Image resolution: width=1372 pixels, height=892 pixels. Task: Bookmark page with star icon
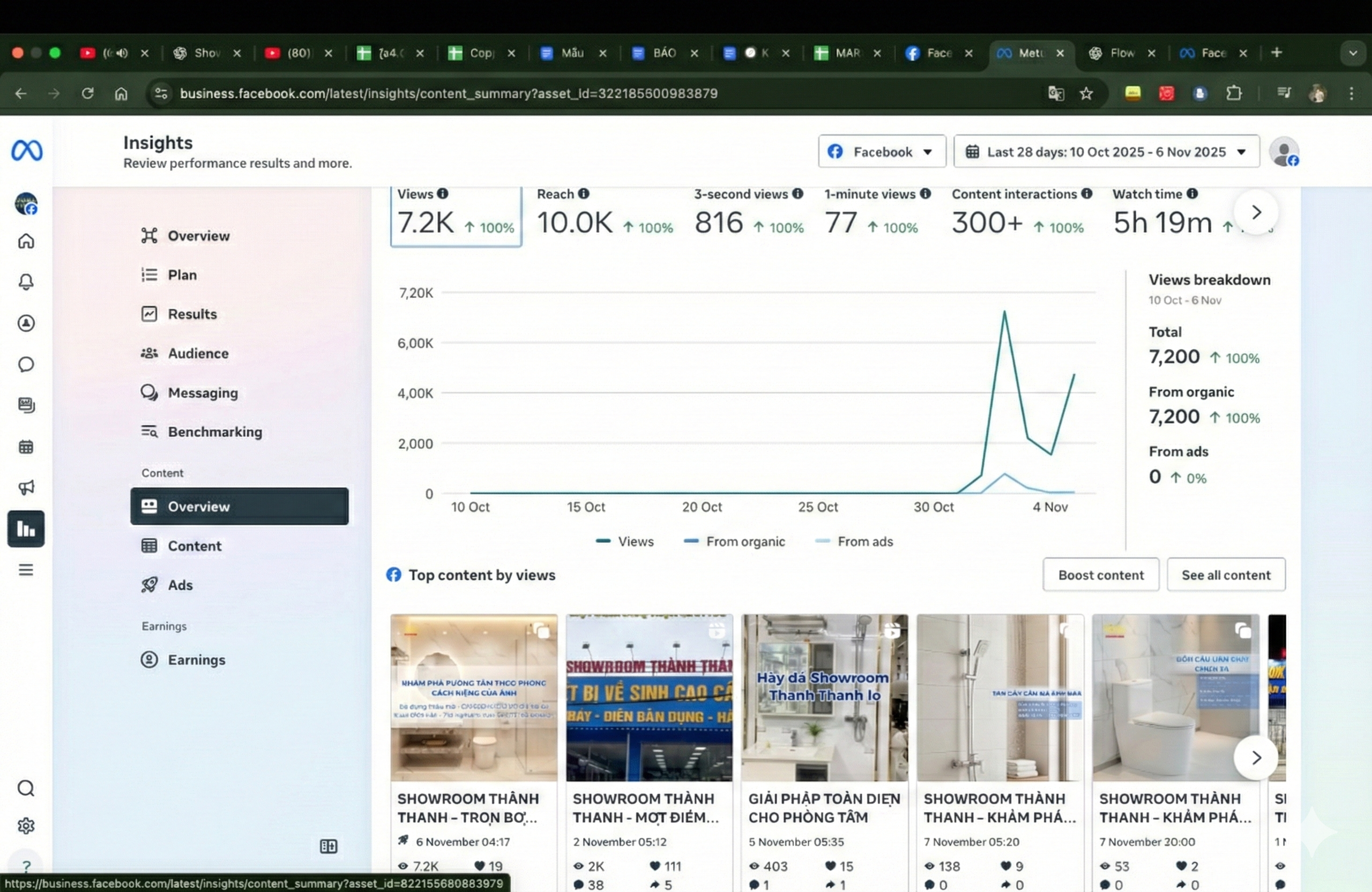[x=1086, y=93]
